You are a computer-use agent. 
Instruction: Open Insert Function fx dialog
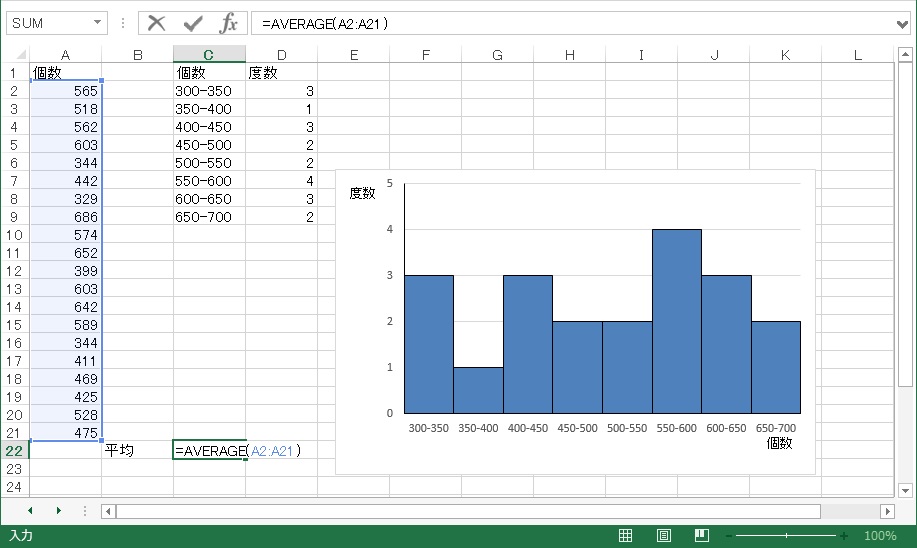click(x=229, y=23)
